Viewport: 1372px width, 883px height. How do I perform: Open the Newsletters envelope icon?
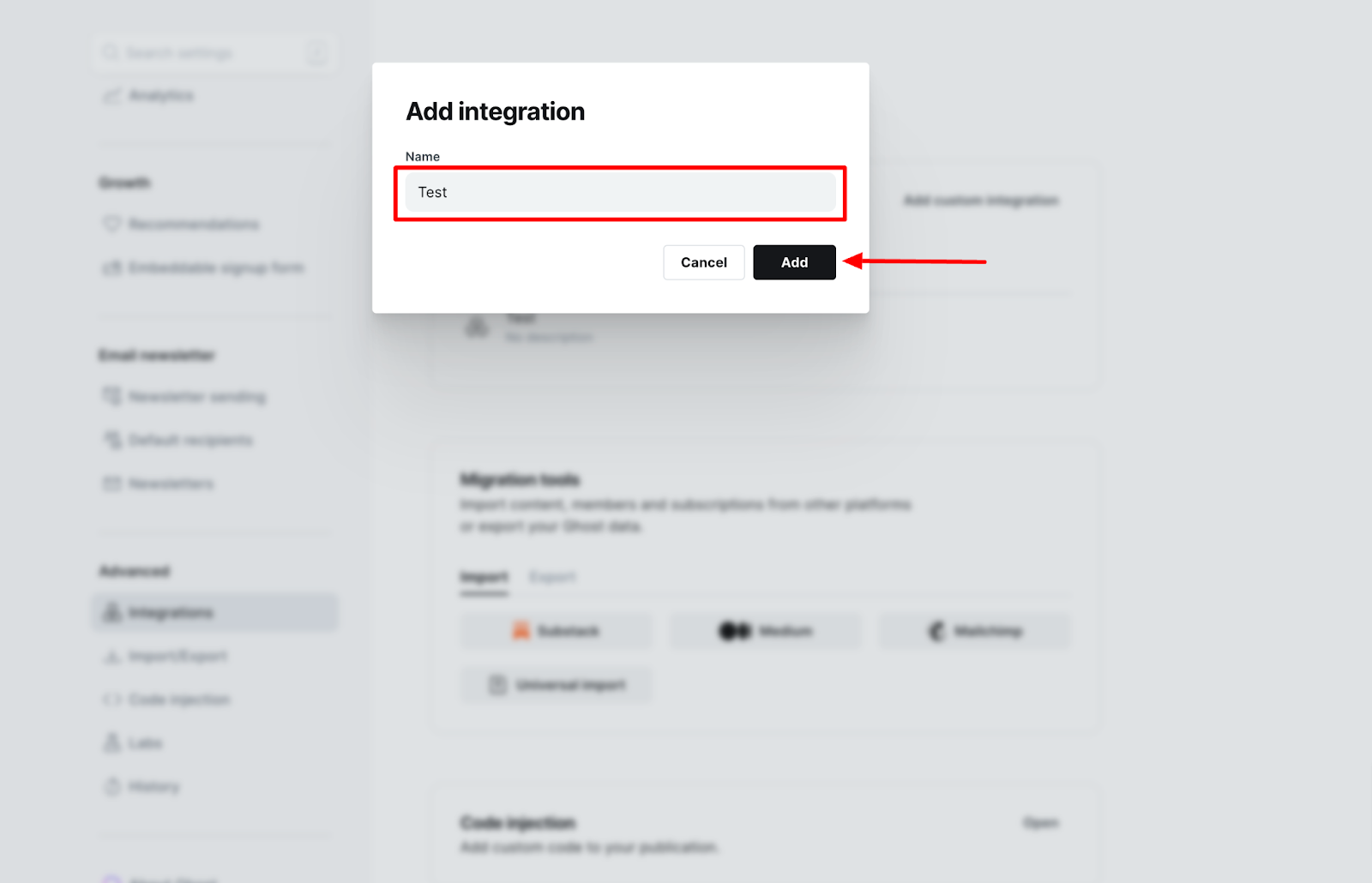coord(111,484)
